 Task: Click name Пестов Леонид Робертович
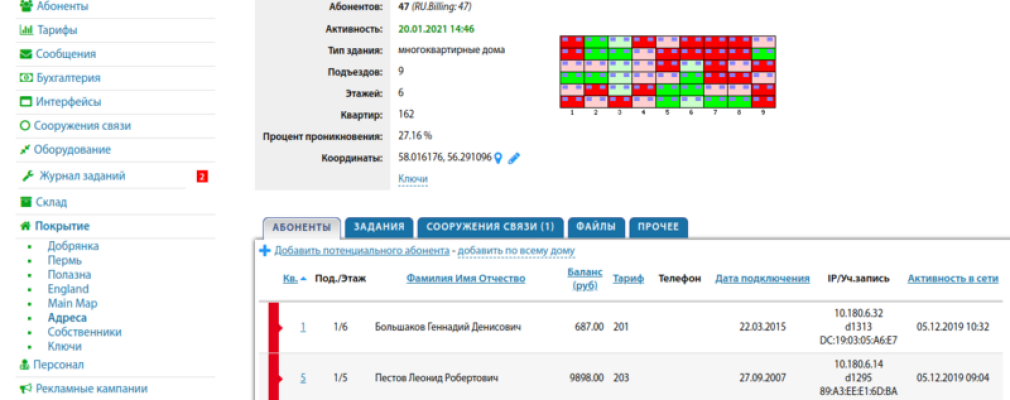437,378
